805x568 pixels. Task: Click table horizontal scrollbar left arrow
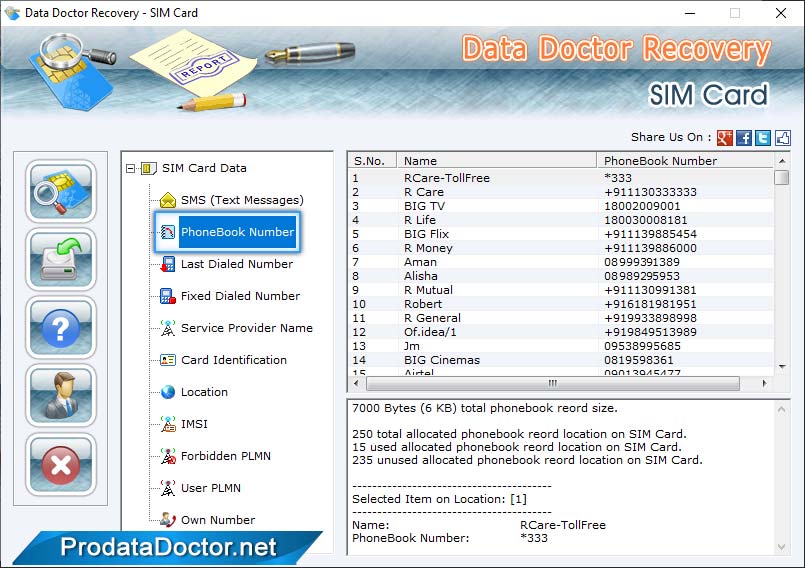click(356, 383)
